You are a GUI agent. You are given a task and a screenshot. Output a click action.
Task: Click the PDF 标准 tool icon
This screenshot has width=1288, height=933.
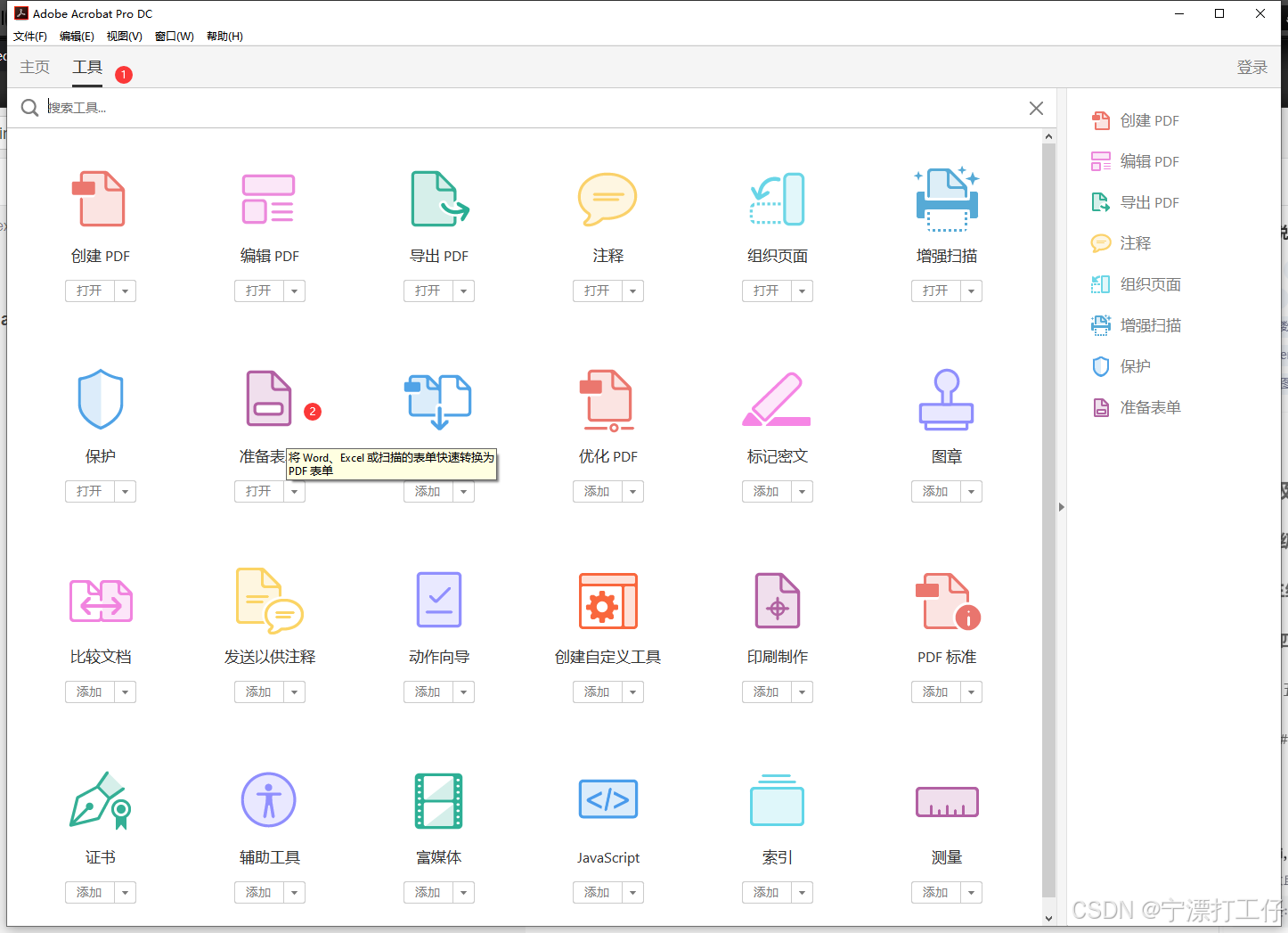(948, 601)
